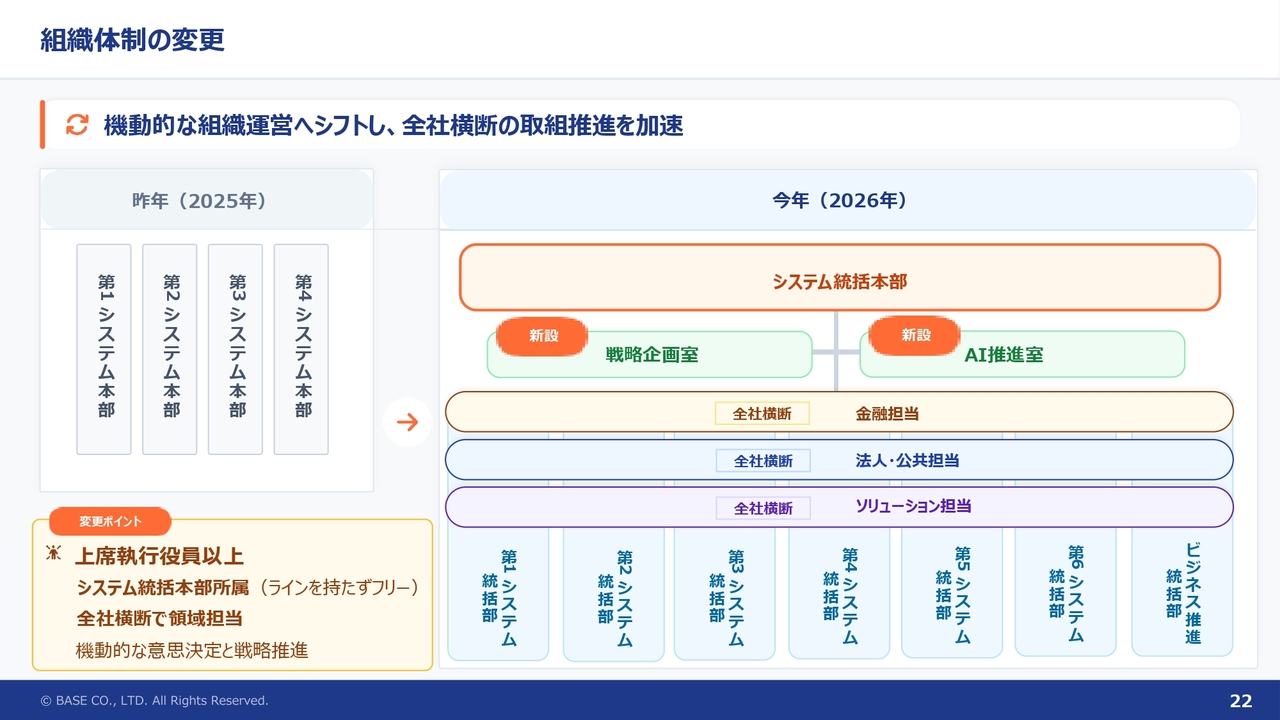Select the 昨年（2025年） header

pyautogui.click(x=206, y=201)
